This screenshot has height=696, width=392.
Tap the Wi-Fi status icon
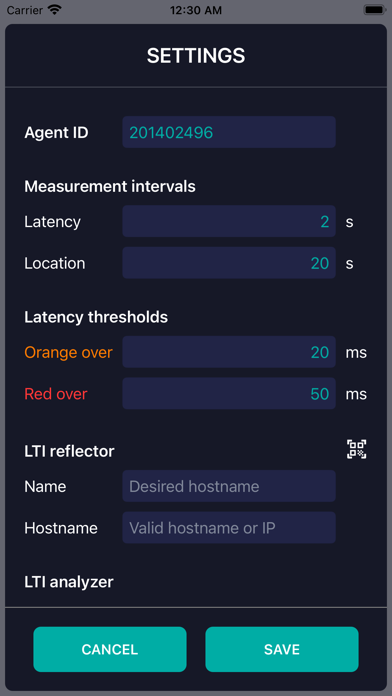[55, 10]
